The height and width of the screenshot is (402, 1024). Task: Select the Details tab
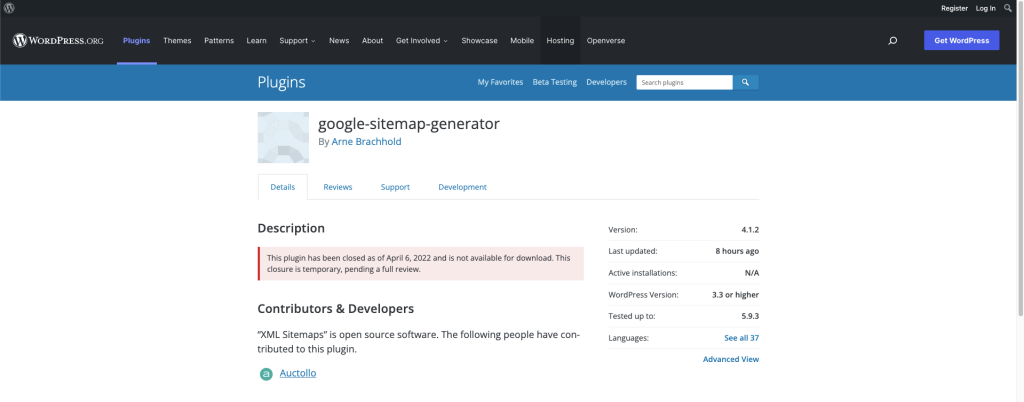coord(283,187)
